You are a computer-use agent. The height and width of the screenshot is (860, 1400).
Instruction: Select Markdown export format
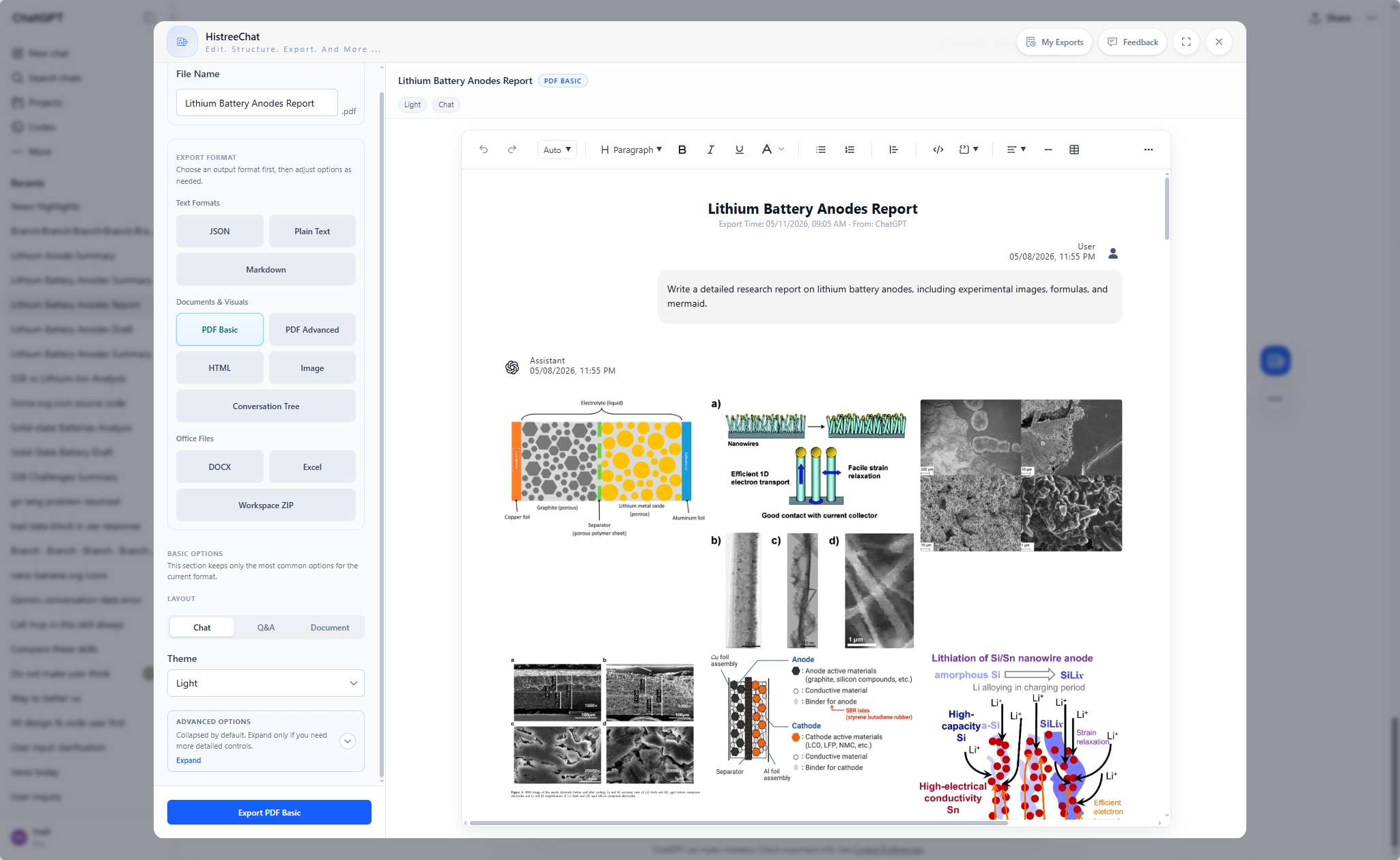266,269
